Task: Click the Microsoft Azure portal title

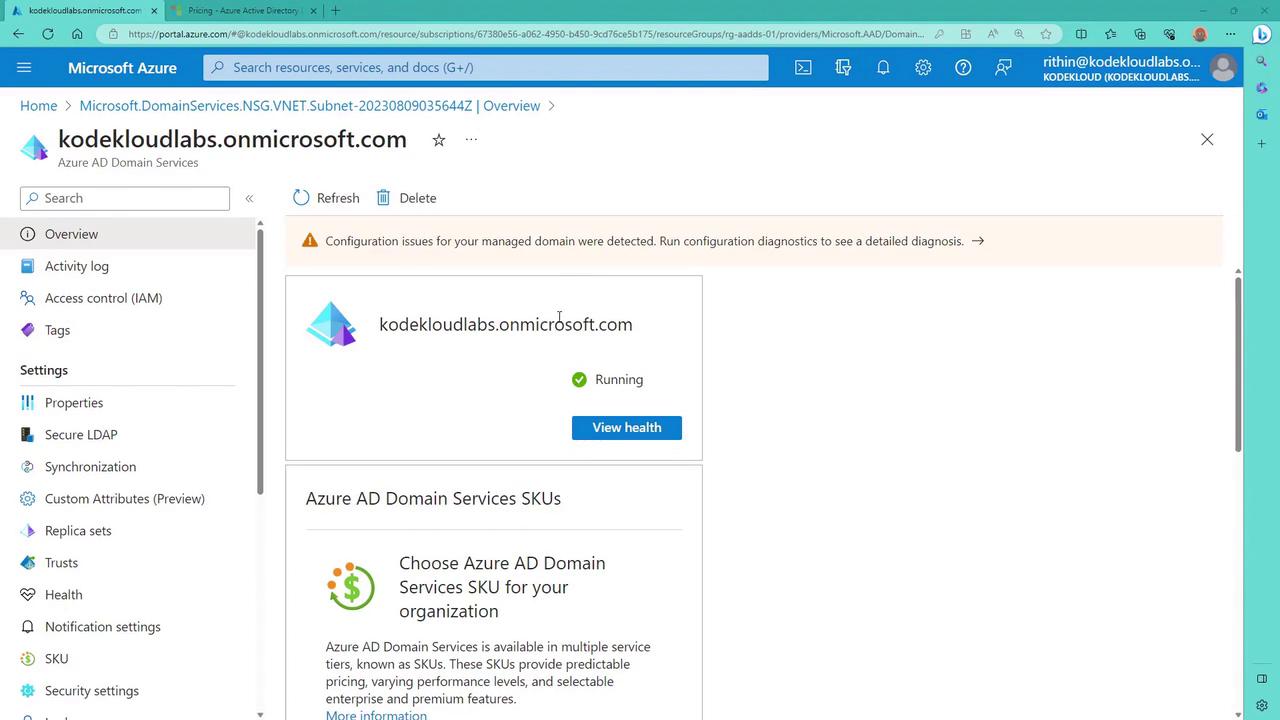Action: tap(122, 67)
